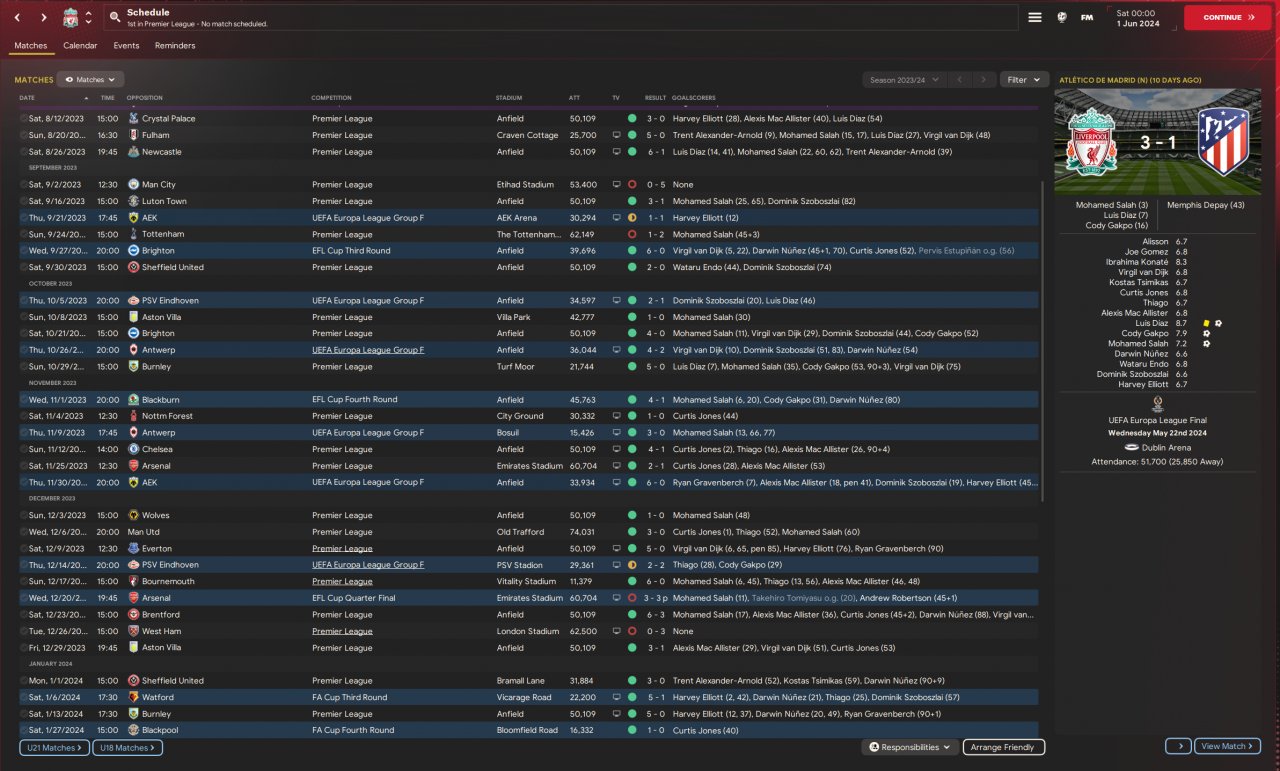Viewport: 1280px width, 771px height.
Task: Sort matches by the Date column header
Action: [x=27, y=98]
